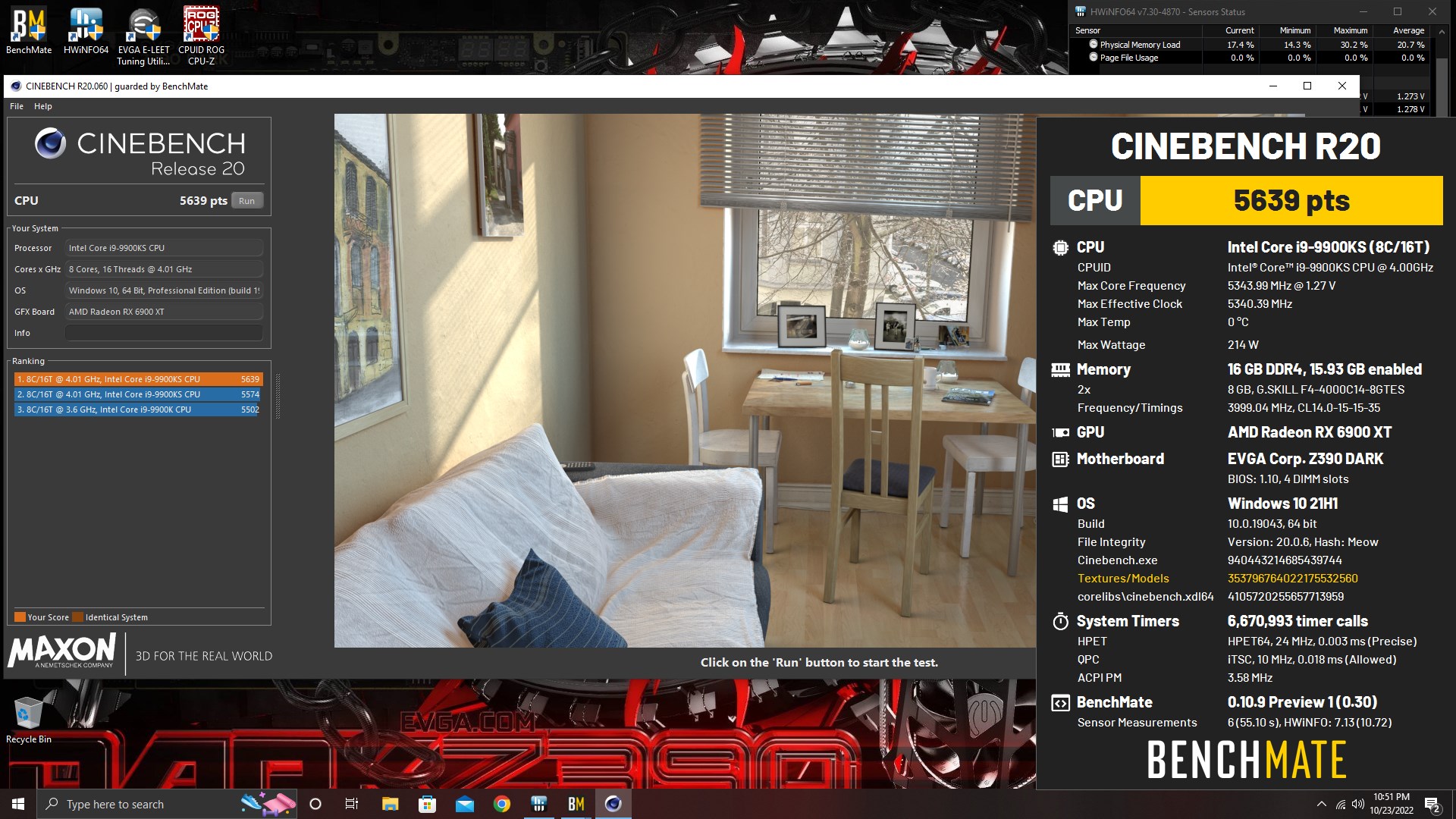This screenshot has height=819, width=1456.
Task: Click the Processor field Intel Core i9-9900KS
Action: 164,248
